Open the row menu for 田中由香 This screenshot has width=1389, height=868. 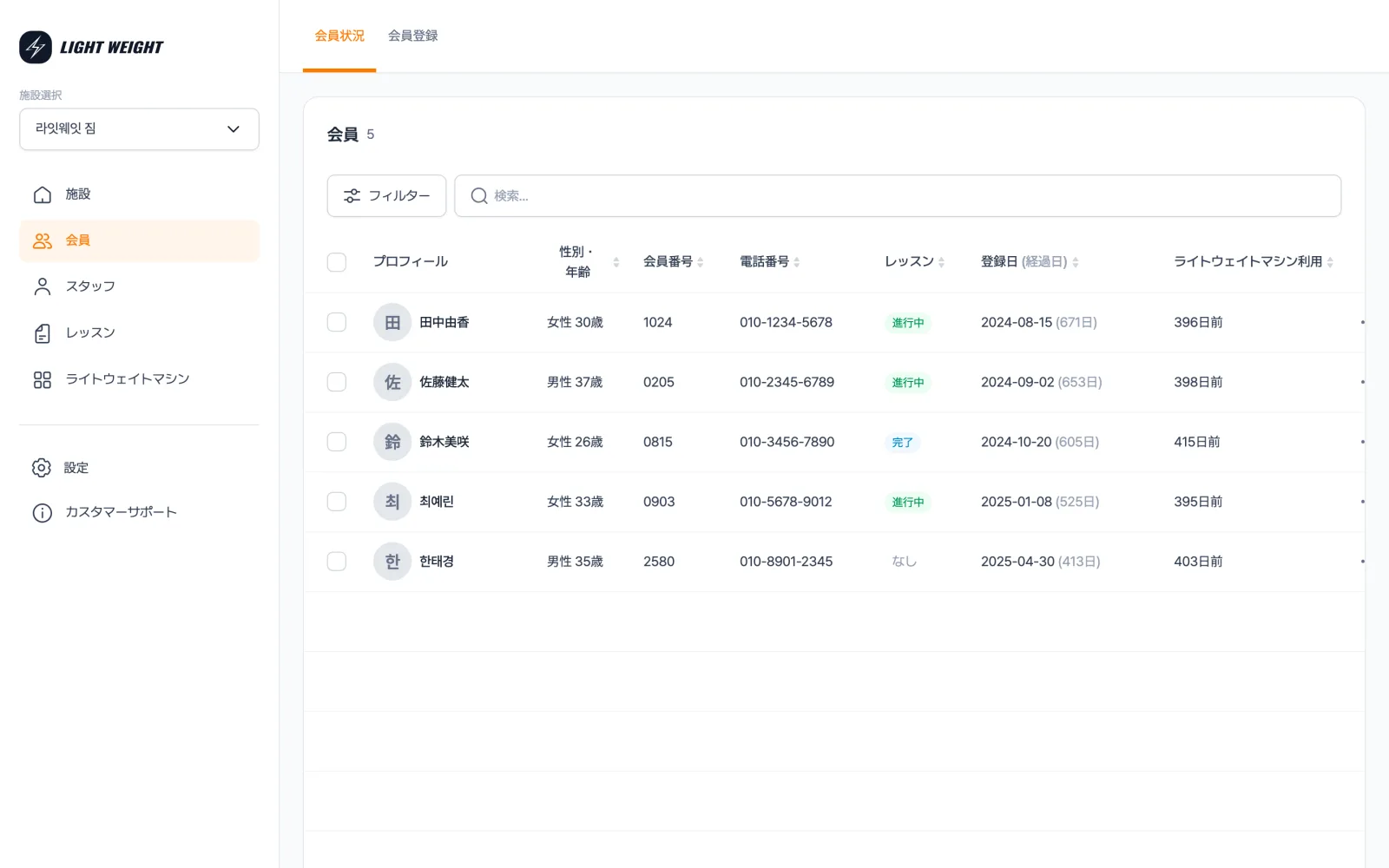coord(1362,323)
